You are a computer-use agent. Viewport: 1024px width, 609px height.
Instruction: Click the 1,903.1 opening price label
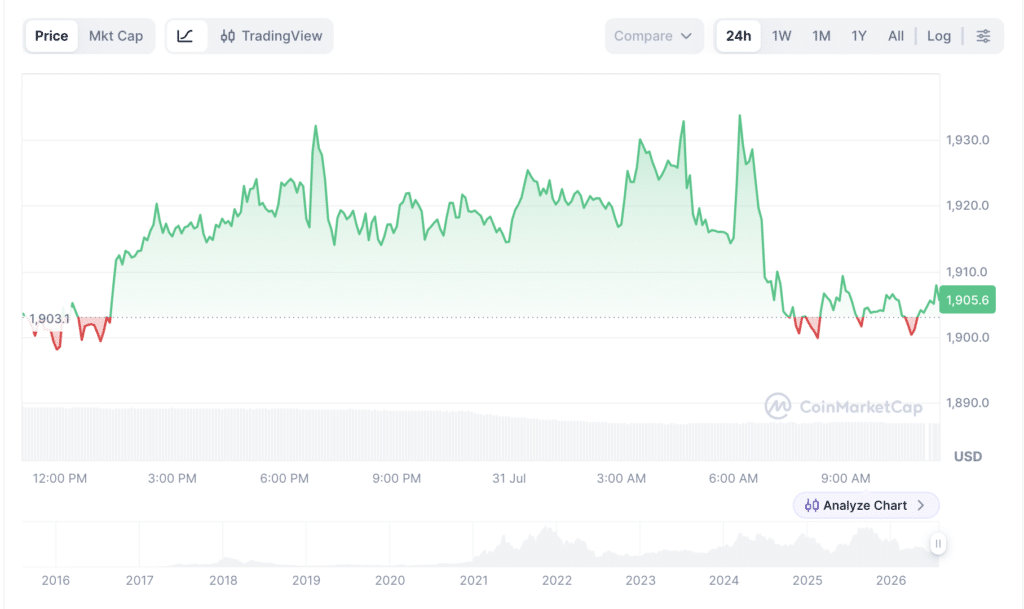(49, 319)
